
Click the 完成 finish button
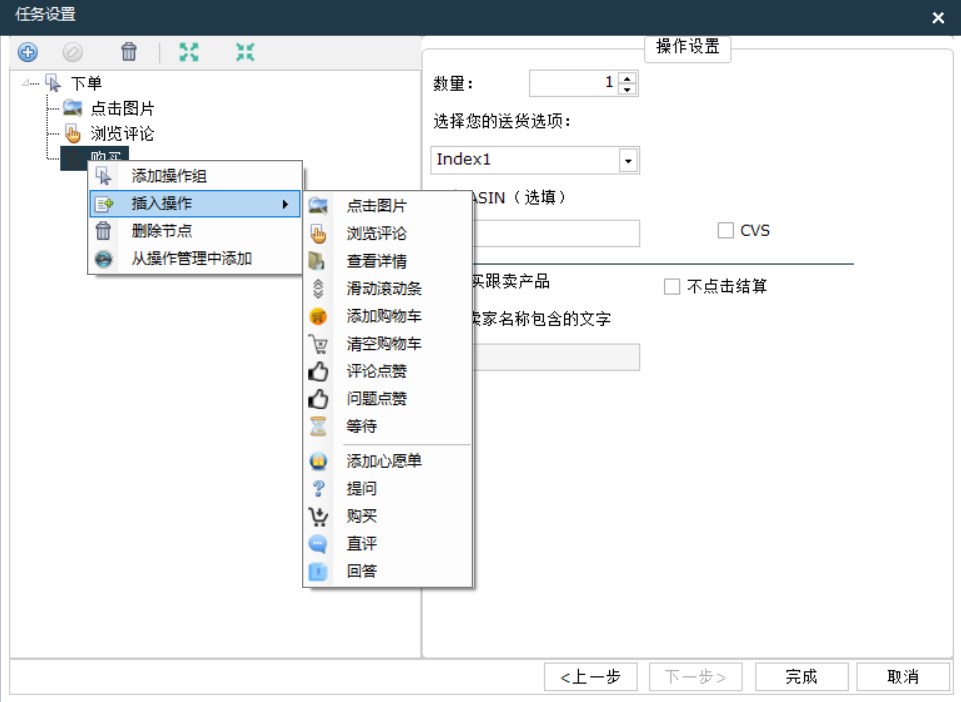click(802, 677)
